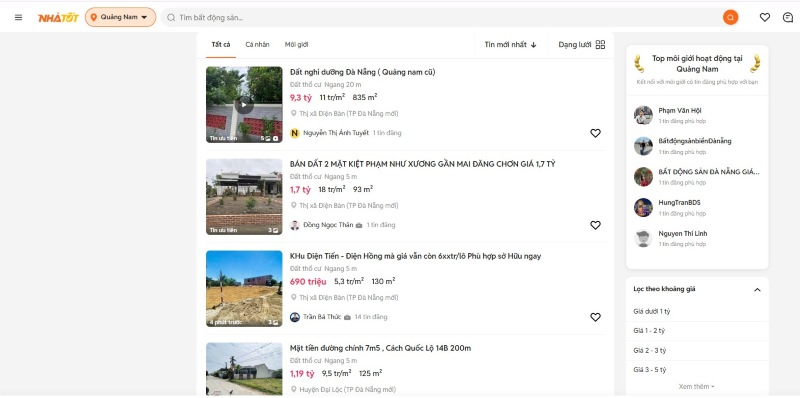Open the chat messages icon

click(x=788, y=17)
